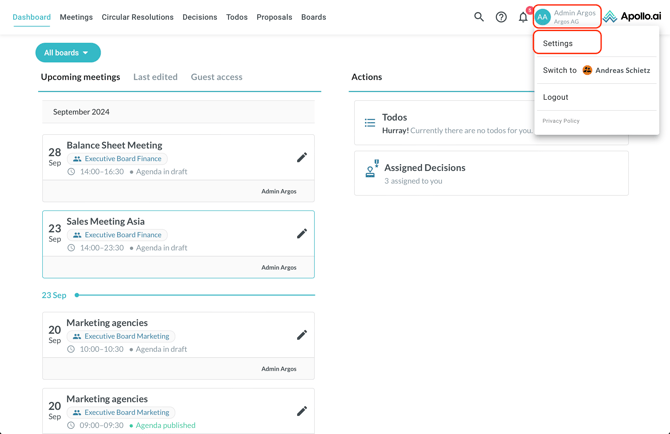This screenshot has width=670, height=434.
Task: Open the Admin Argos account menu
Action: click(567, 17)
